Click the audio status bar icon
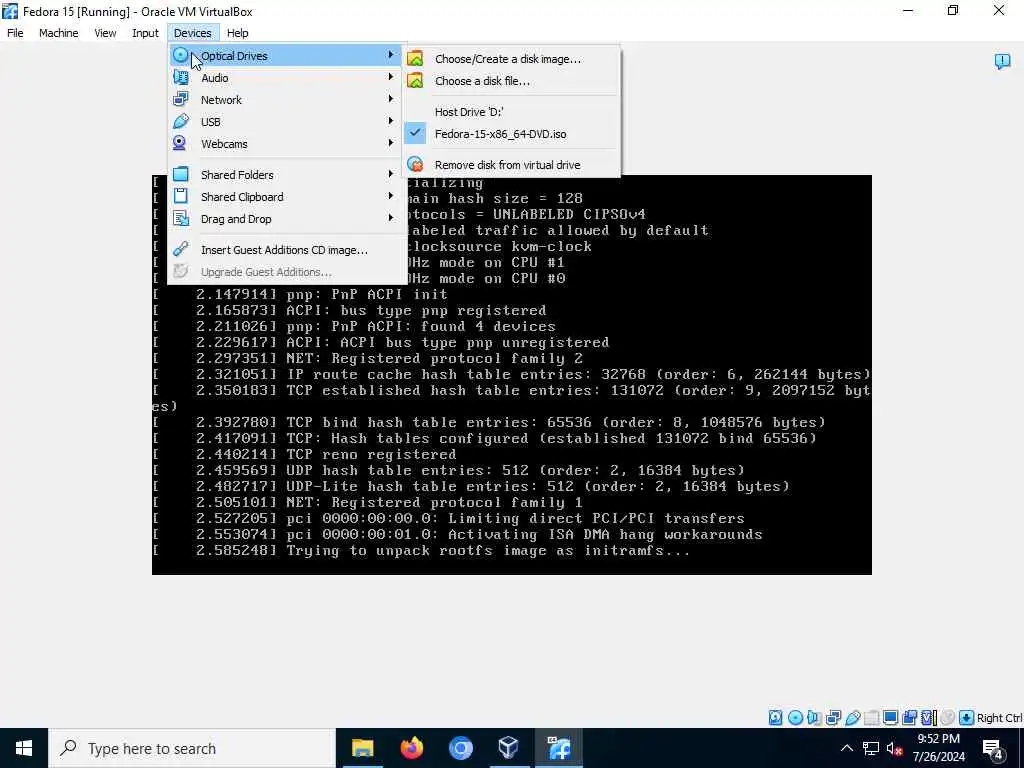This screenshot has width=1024, height=768. coord(814,718)
